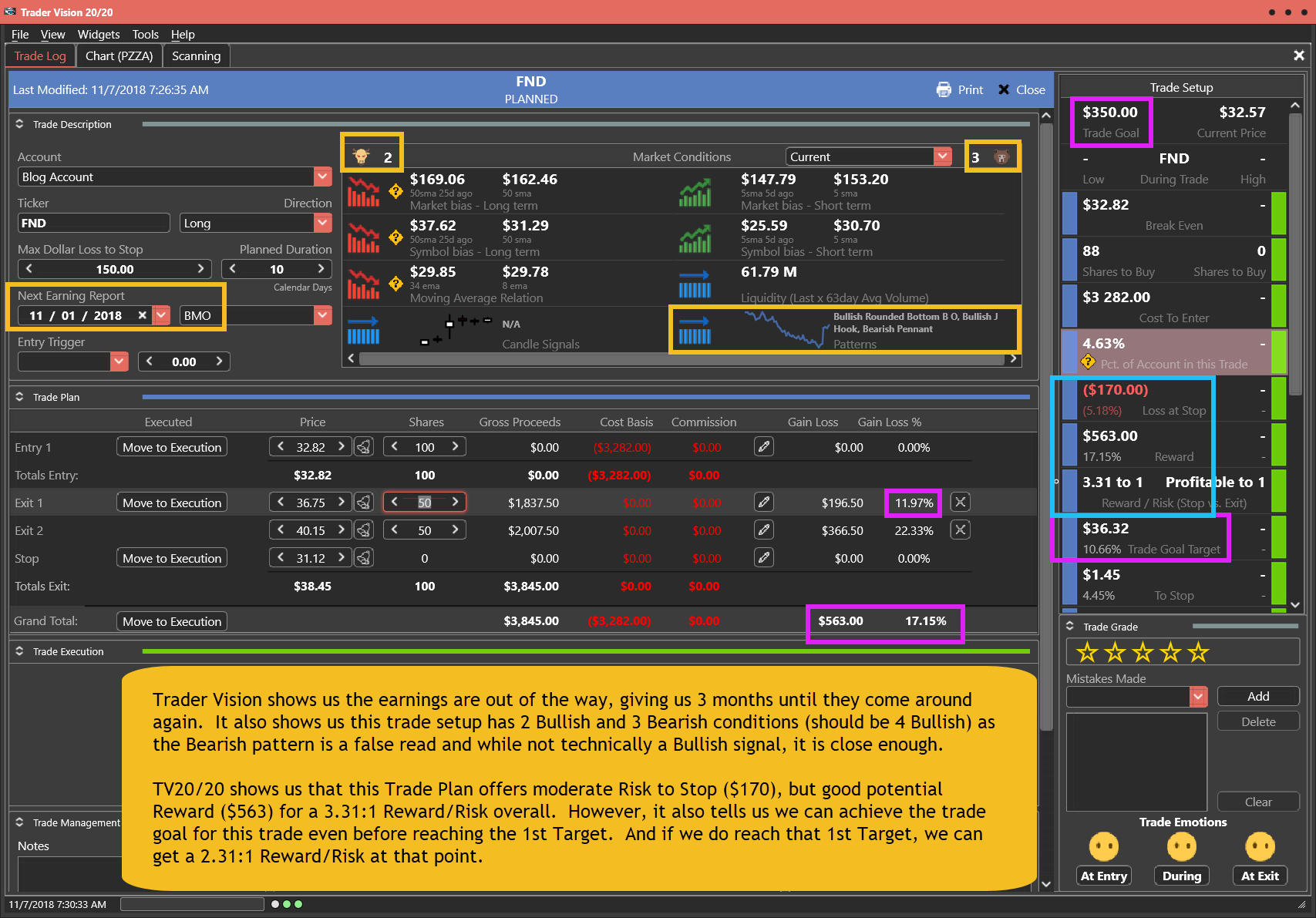Viewport: 1316px width, 918px height.
Task: Switch to Chart (PZZA) tab
Action: pos(119,55)
